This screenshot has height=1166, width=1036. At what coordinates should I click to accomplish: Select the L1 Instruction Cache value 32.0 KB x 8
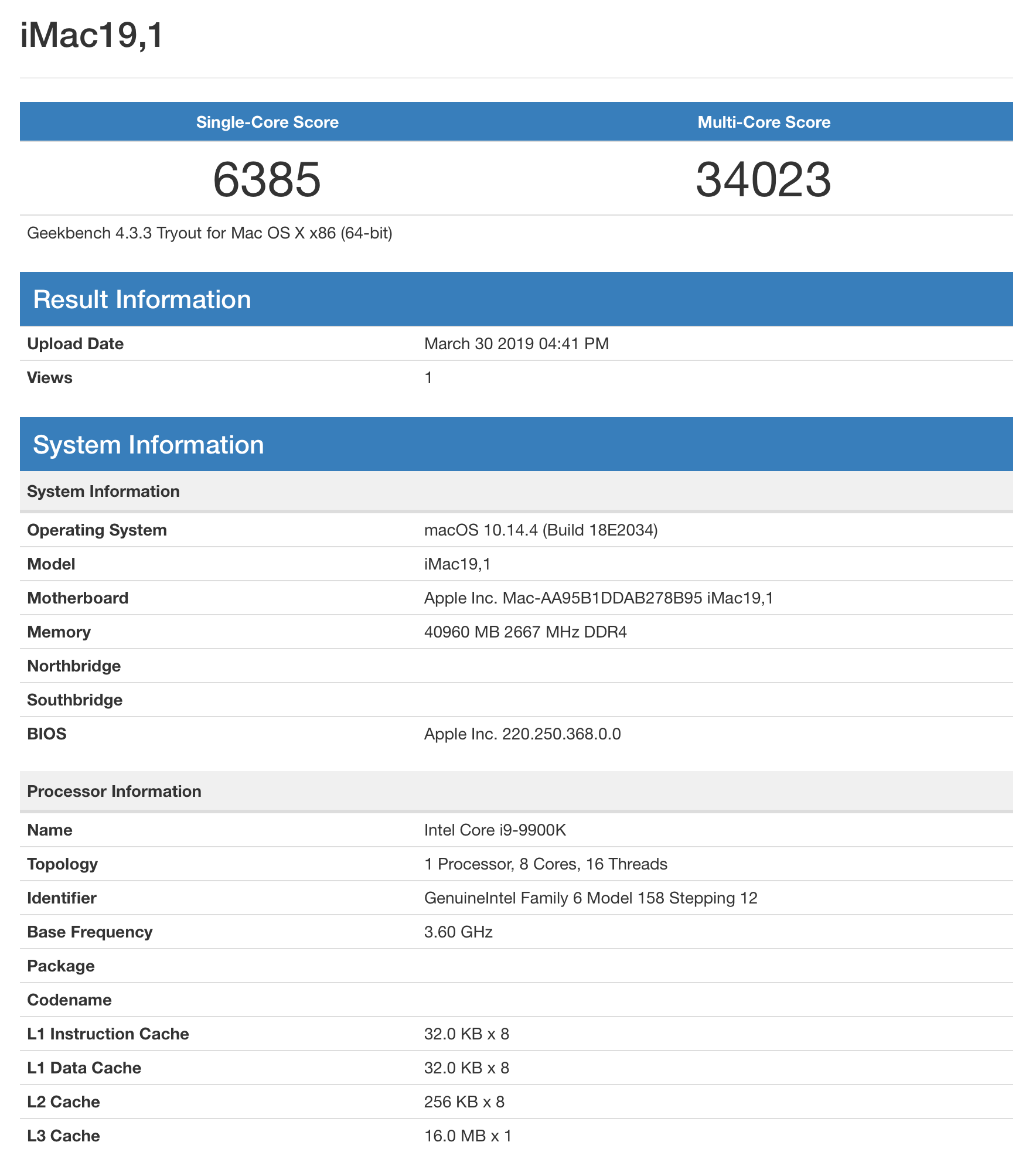[467, 1034]
